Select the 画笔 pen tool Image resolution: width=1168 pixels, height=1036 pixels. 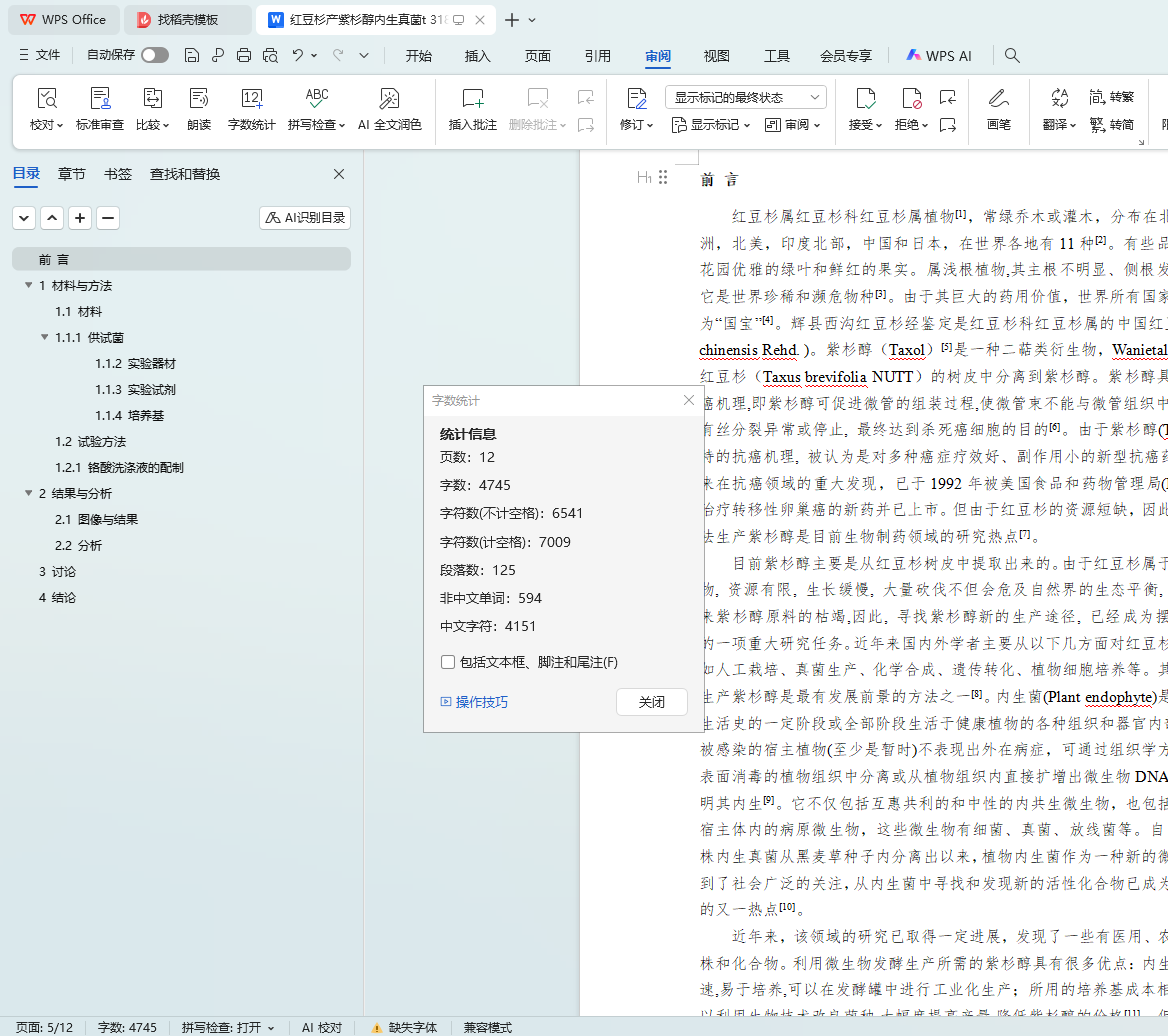[999, 109]
